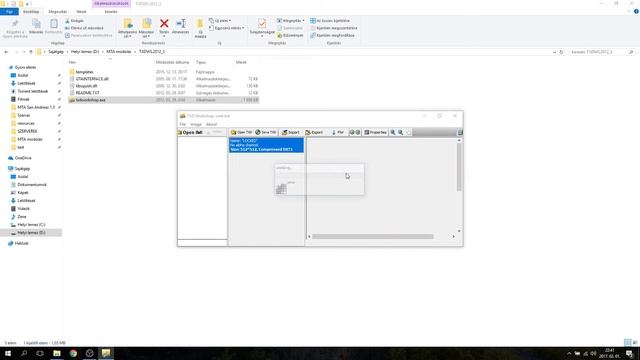Open Chrome from the taskbar

(73, 353)
